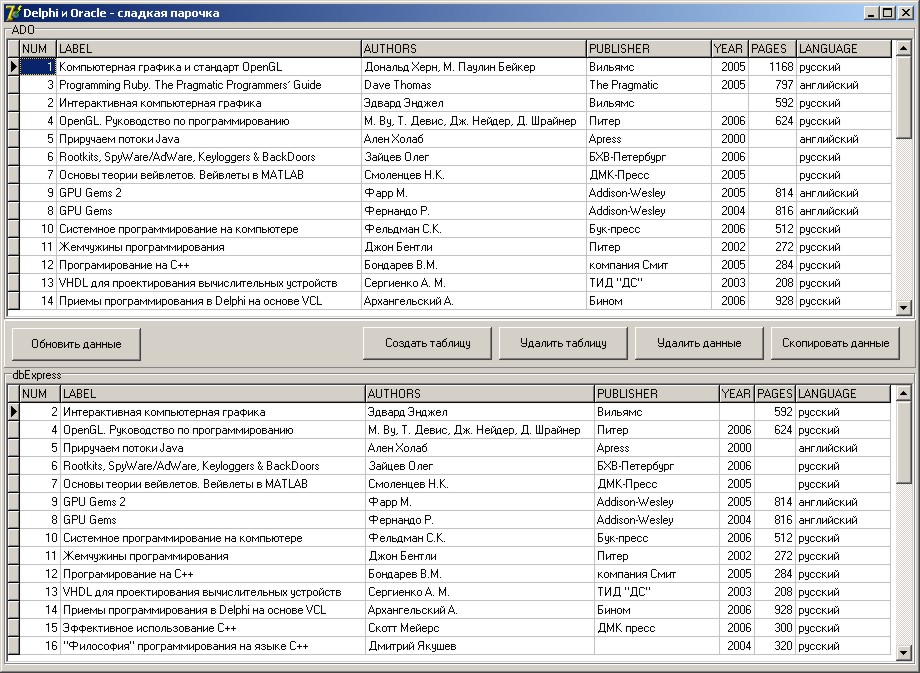Click "Удалить данные" button
The height and width of the screenshot is (673, 920).
point(699,343)
